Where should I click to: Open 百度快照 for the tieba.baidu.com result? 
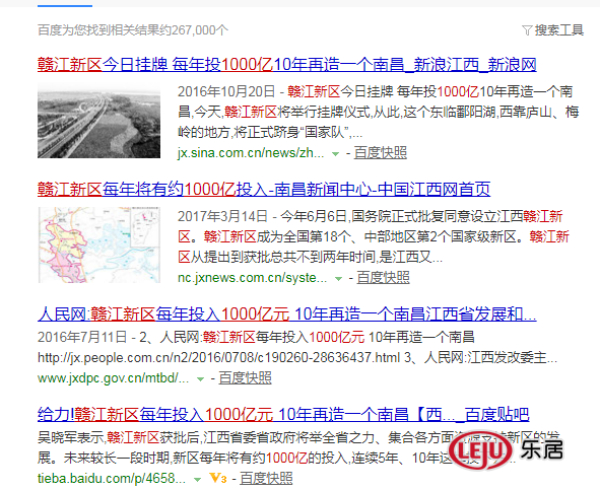pyautogui.click(x=266, y=478)
